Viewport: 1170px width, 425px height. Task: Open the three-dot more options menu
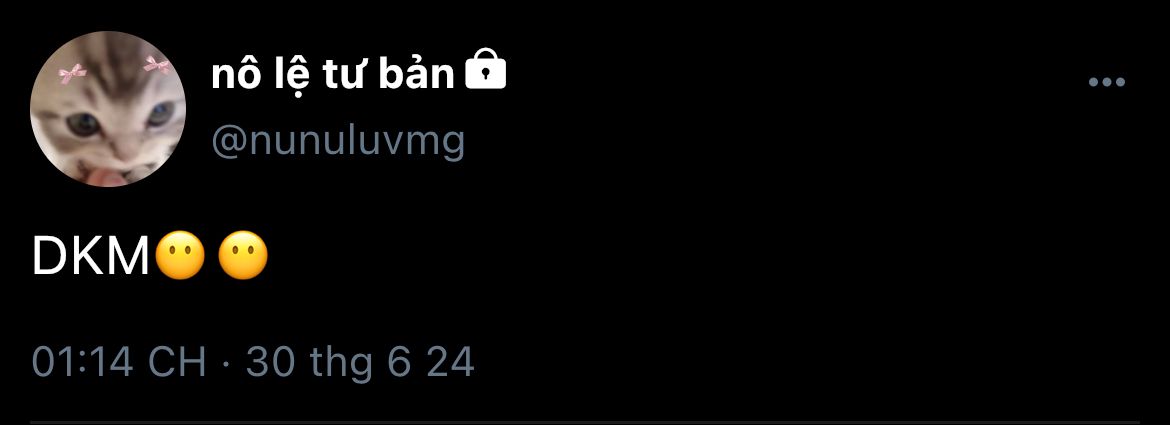tap(1107, 82)
